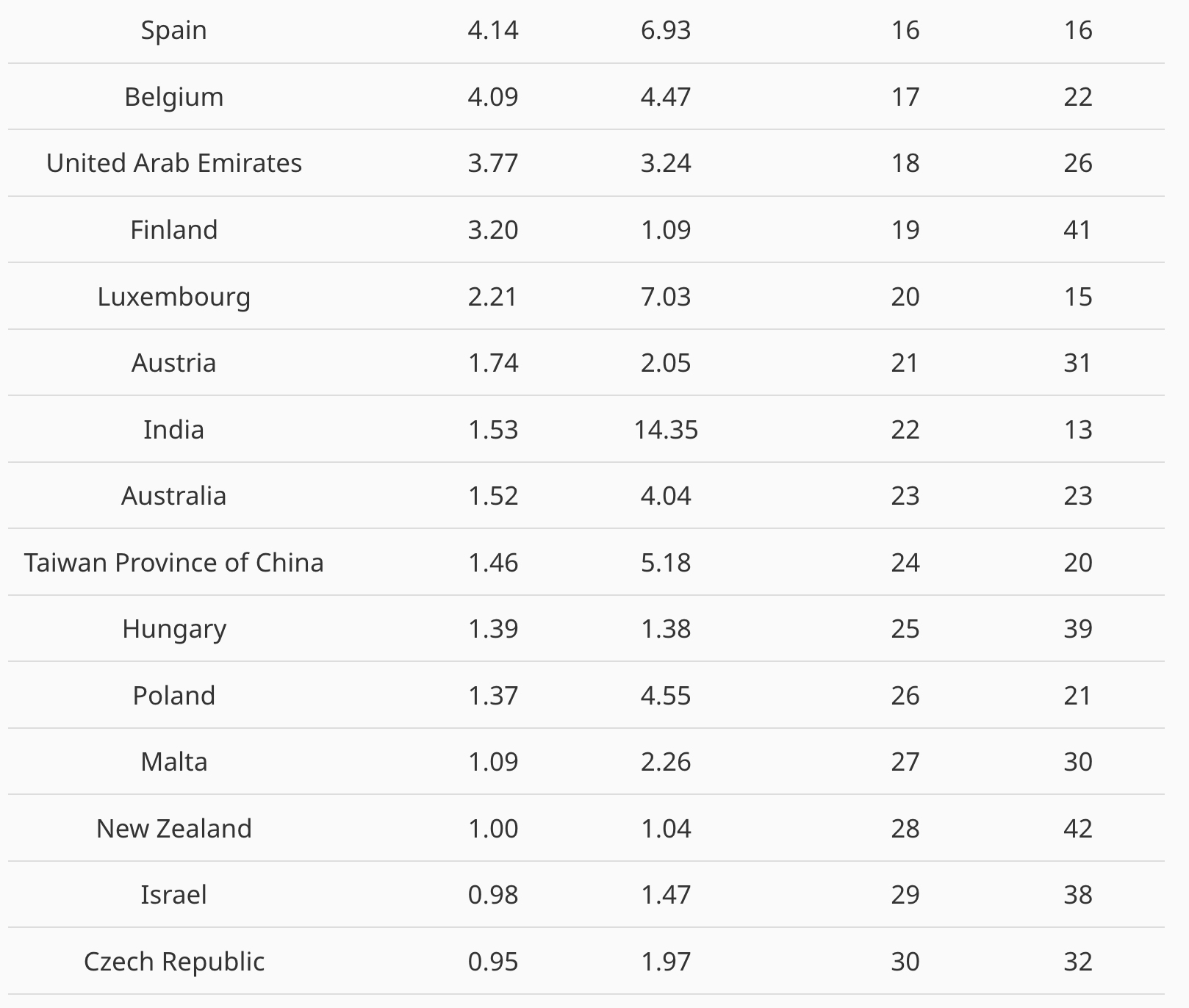Click New Zealand's rank 42 cell

tap(1077, 829)
